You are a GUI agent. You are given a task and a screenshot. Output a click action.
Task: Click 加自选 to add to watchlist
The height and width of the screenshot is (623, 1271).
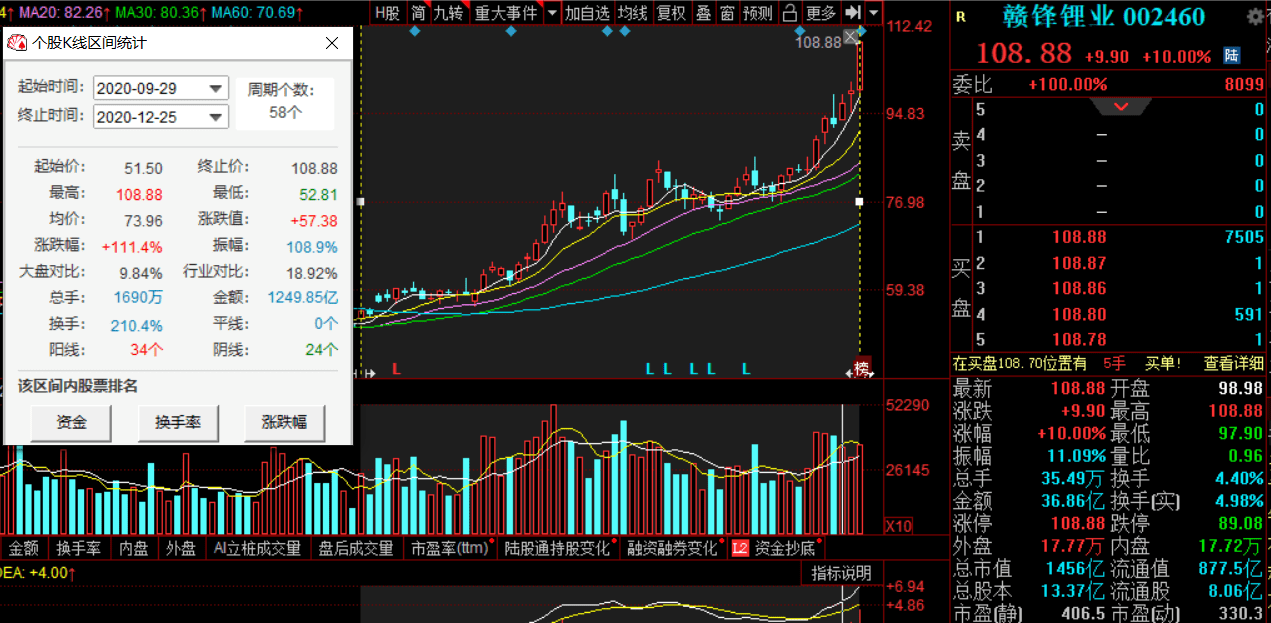click(587, 13)
